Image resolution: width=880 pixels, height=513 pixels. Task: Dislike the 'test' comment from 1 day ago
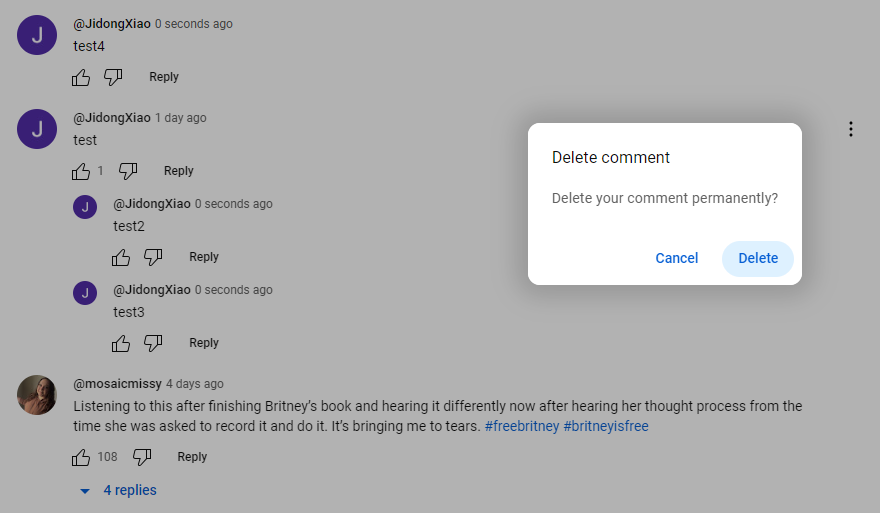[x=128, y=171]
